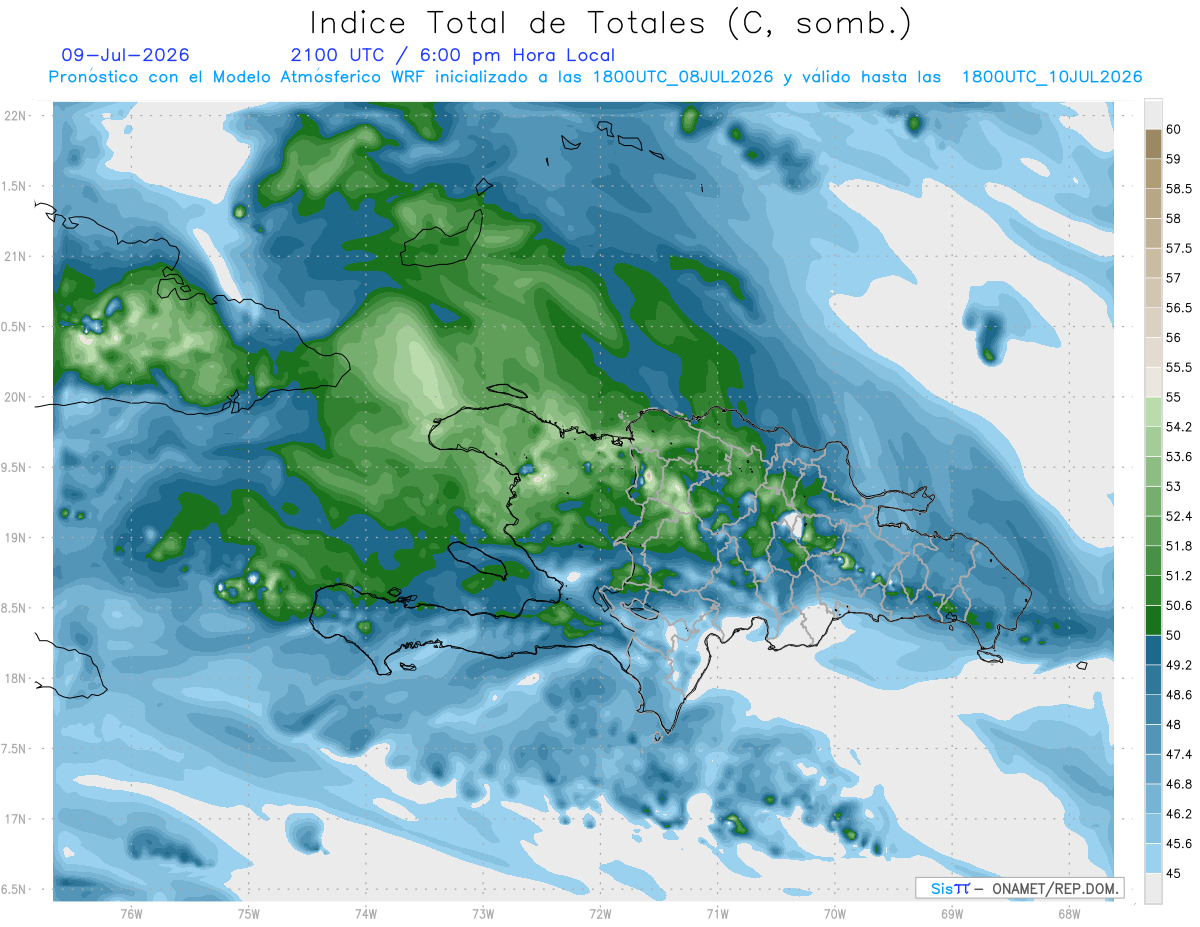
Task: Click the colorbar value '49.2'
Action: (1179, 665)
